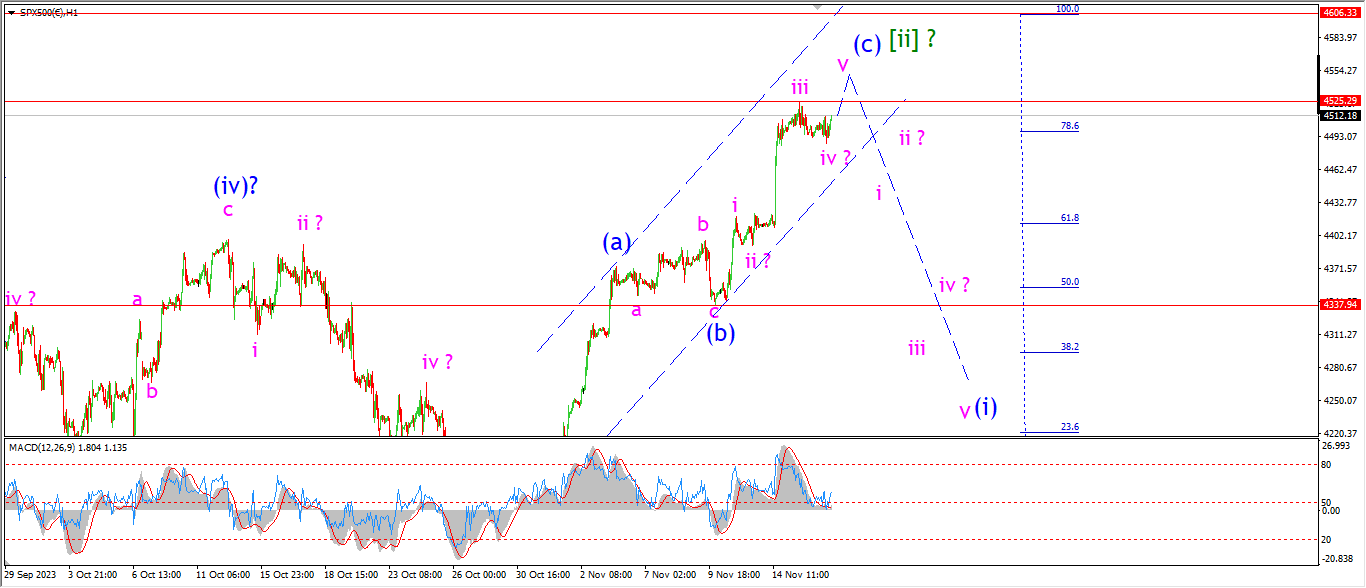Click the chart shift triangle marker

tap(820, 7)
